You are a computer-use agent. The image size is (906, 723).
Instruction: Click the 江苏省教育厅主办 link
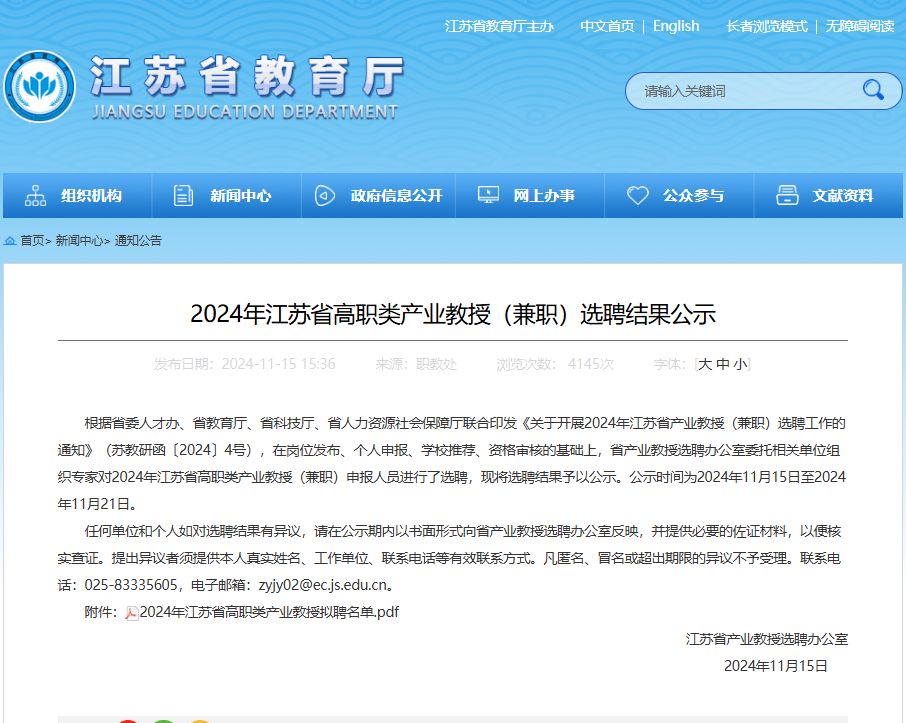pyautogui.click(x=499, y=26)
